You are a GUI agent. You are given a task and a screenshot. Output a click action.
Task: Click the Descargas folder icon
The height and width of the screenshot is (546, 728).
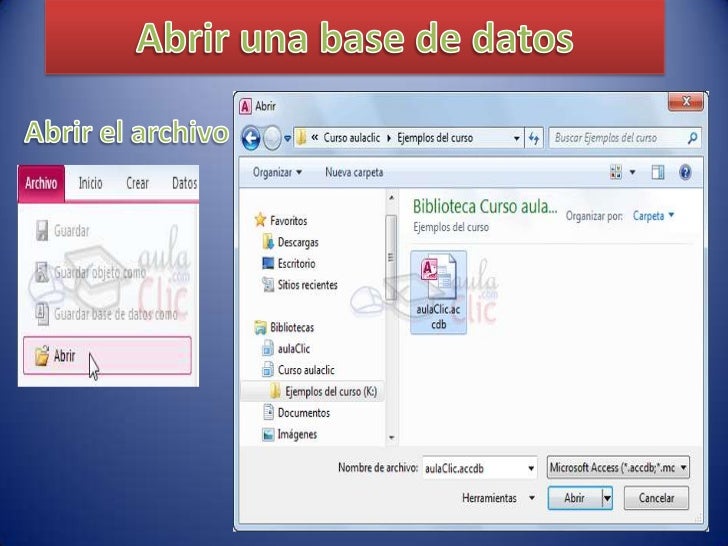[x=268, y=242]
